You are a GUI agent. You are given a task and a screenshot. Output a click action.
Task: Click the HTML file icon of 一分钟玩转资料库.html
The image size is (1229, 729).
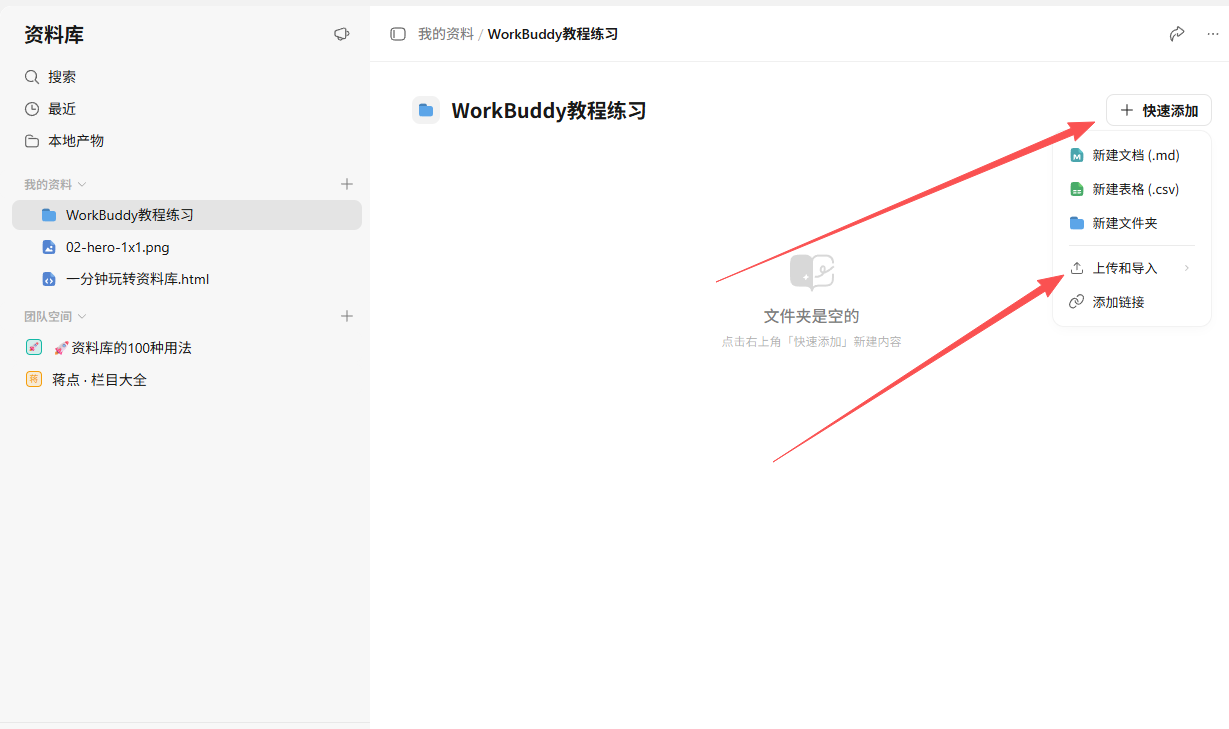click(49, 279)
